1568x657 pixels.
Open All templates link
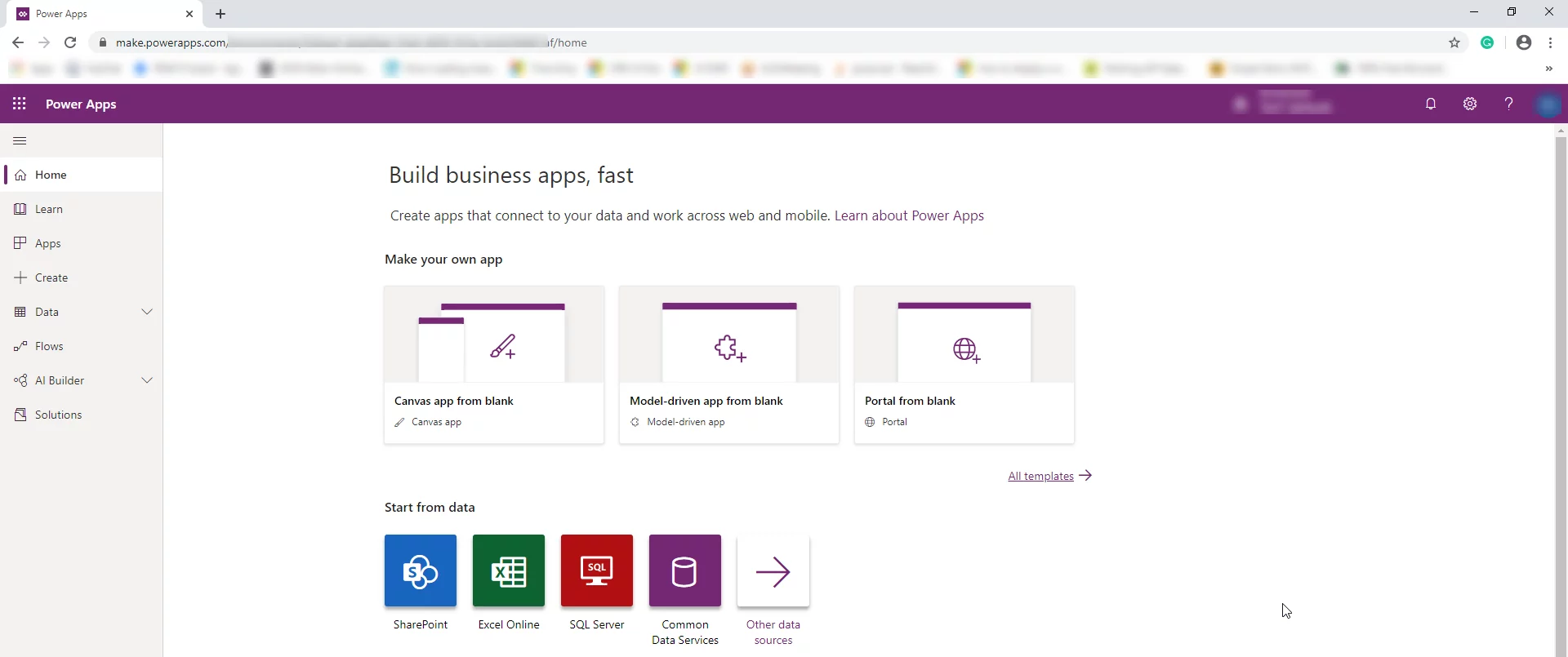[x=1040, y=476]
